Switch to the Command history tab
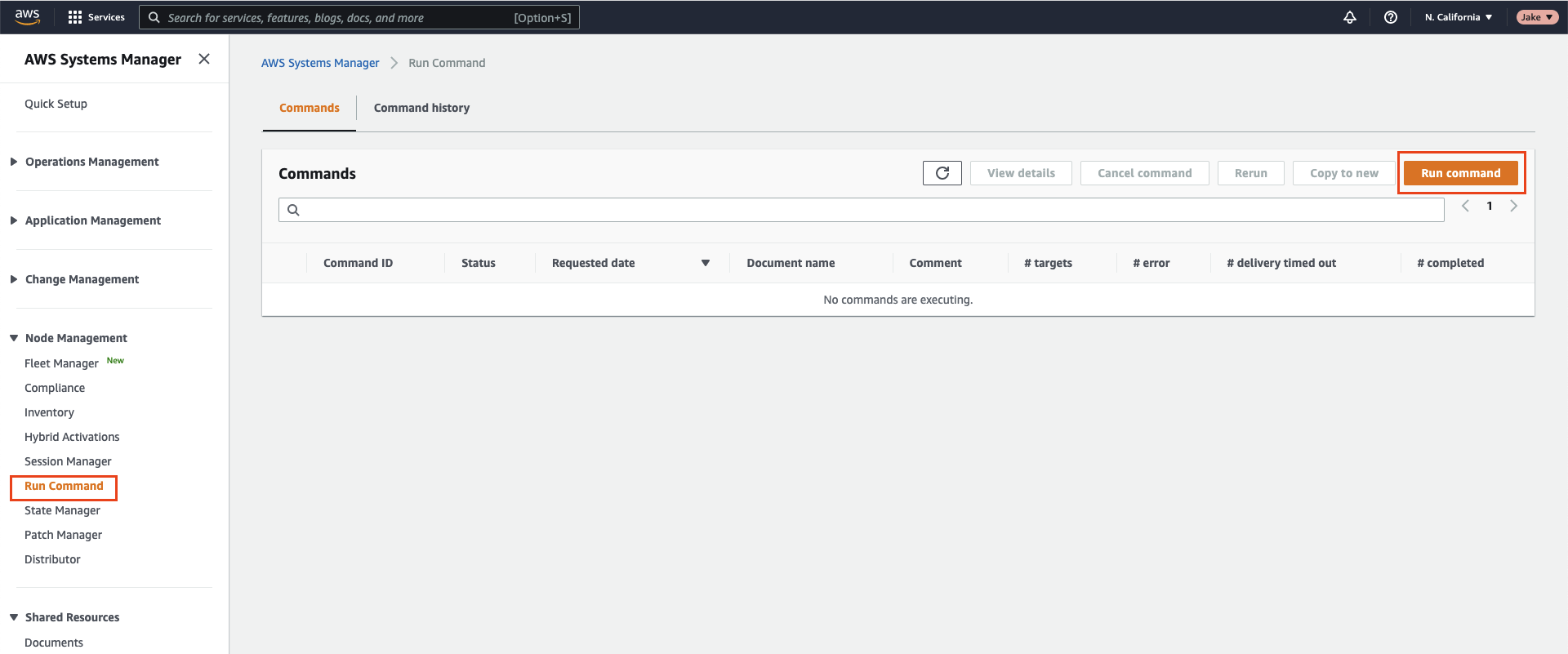This screenshot has height=654, width=1568. (x=421, y=108)
